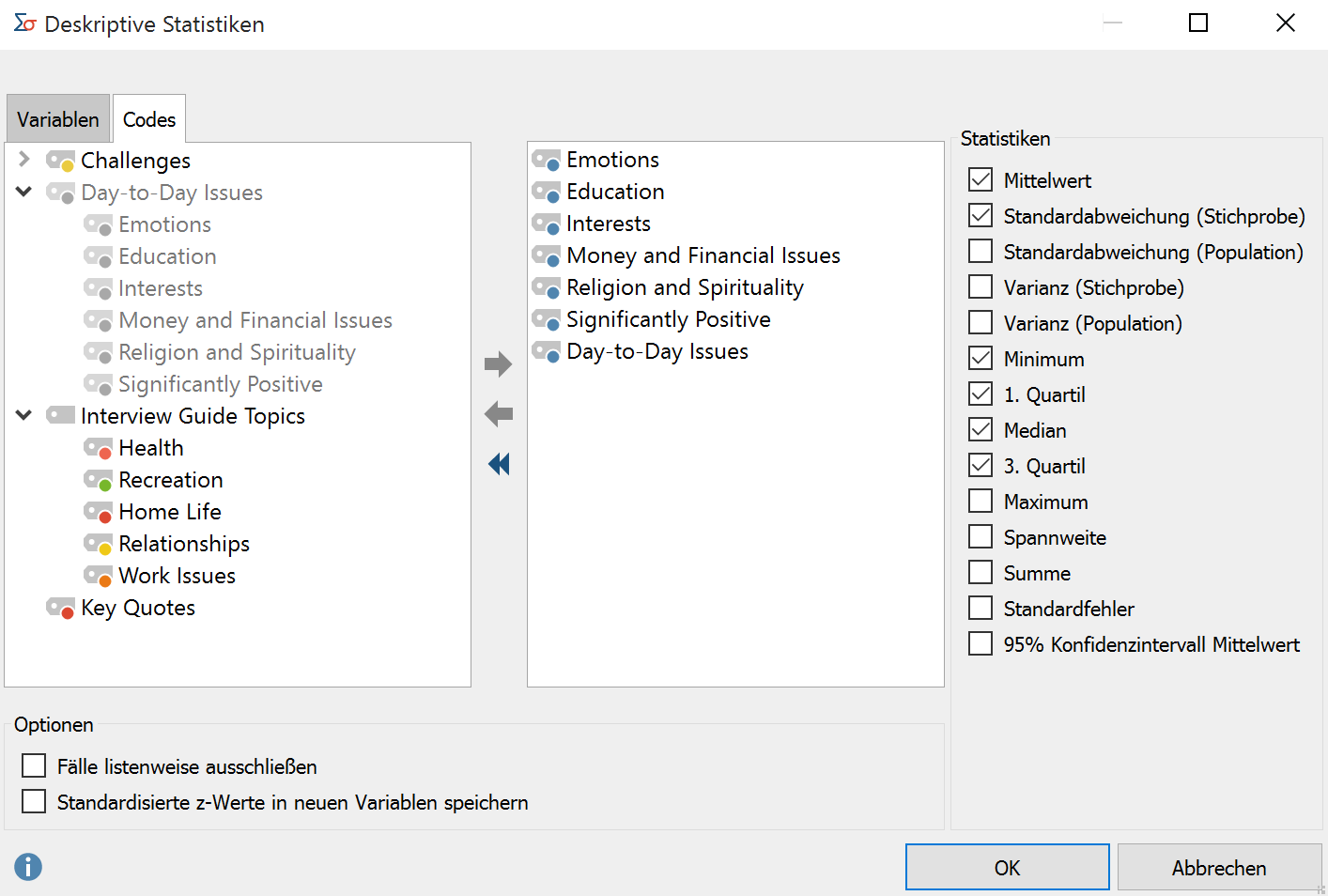
Task: Click the left arrow to remove the selected code
Action: click(498, 413)
